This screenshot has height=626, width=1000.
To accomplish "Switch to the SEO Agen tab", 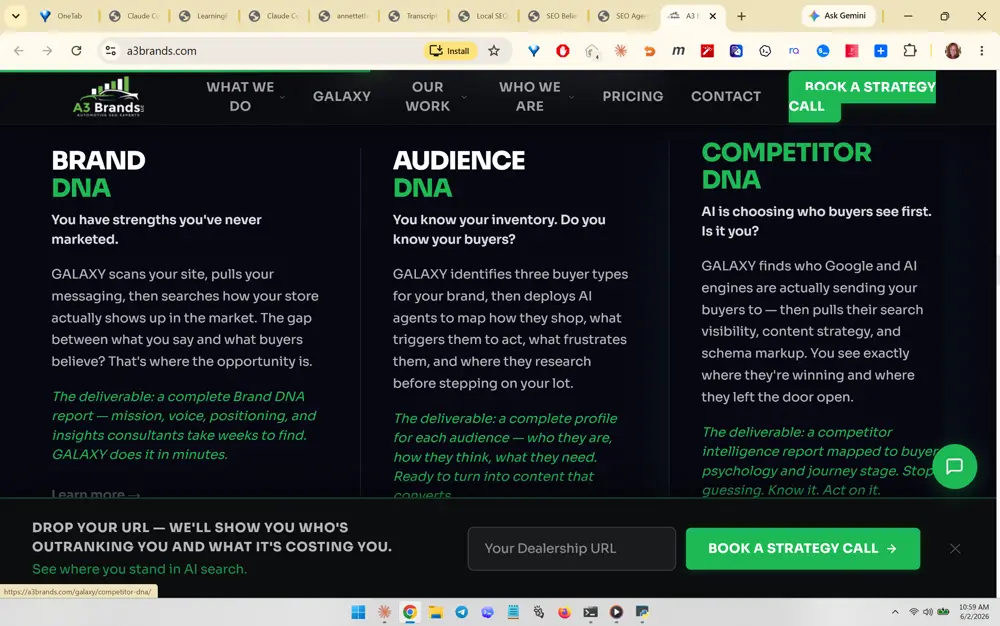I will tap(624, 16).
